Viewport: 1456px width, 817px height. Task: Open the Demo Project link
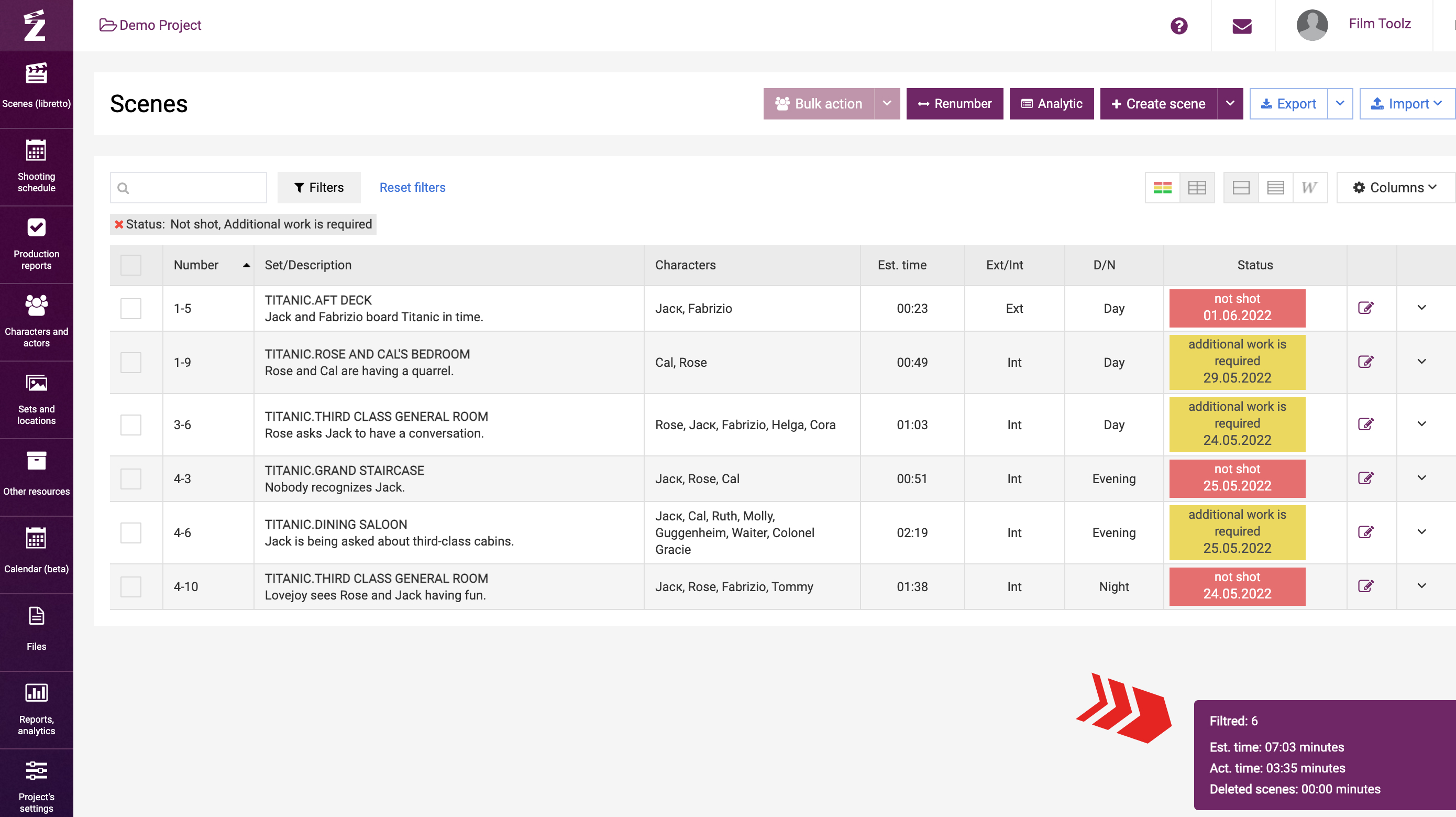(150, 26)
